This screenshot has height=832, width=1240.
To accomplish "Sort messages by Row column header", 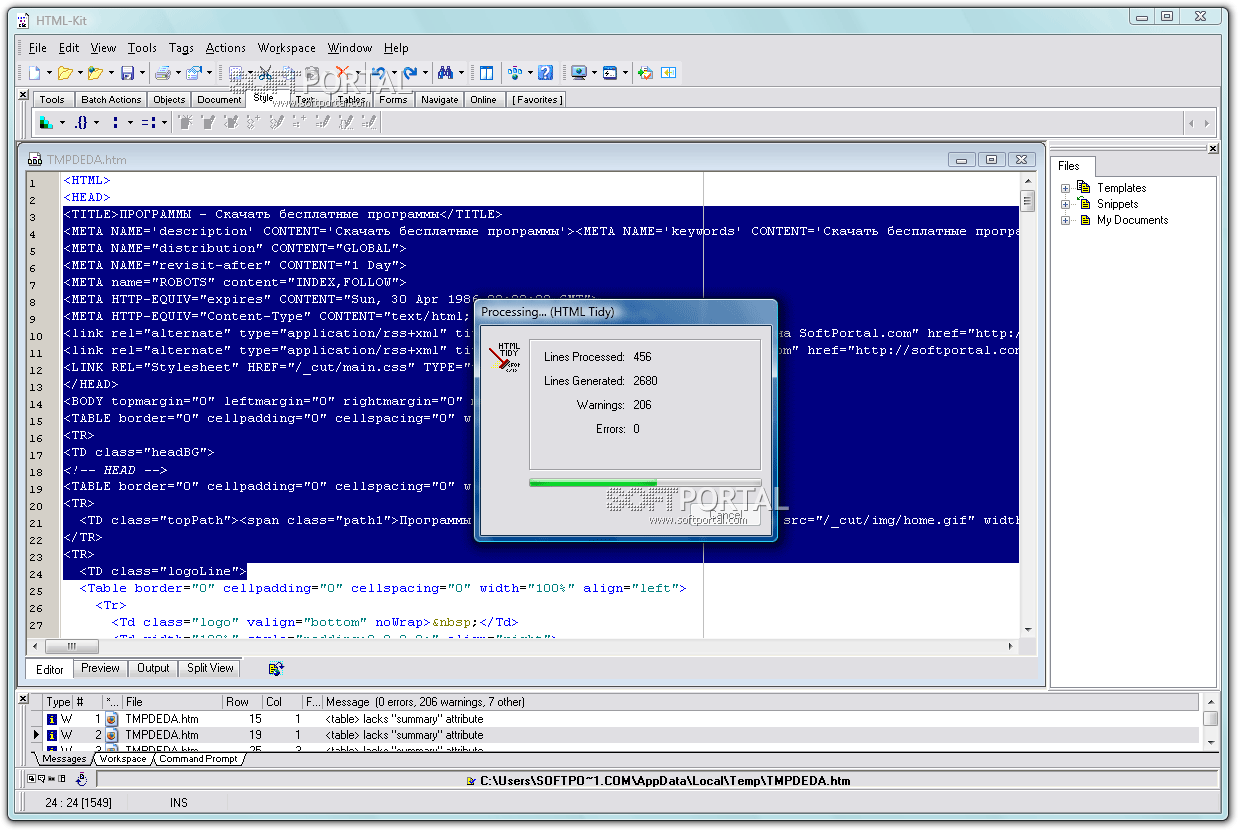I will (x=243, y=702).
